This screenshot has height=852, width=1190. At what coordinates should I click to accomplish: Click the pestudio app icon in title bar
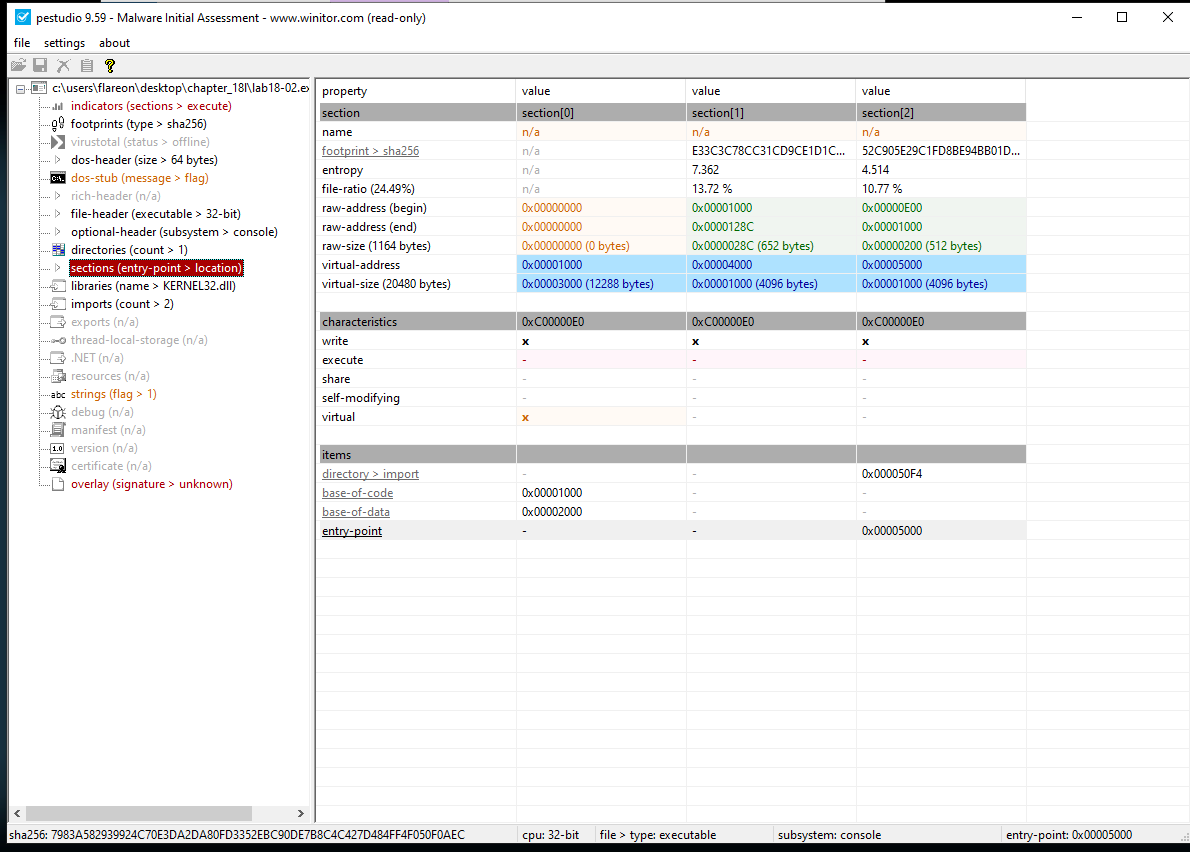(x=23, y=17)
